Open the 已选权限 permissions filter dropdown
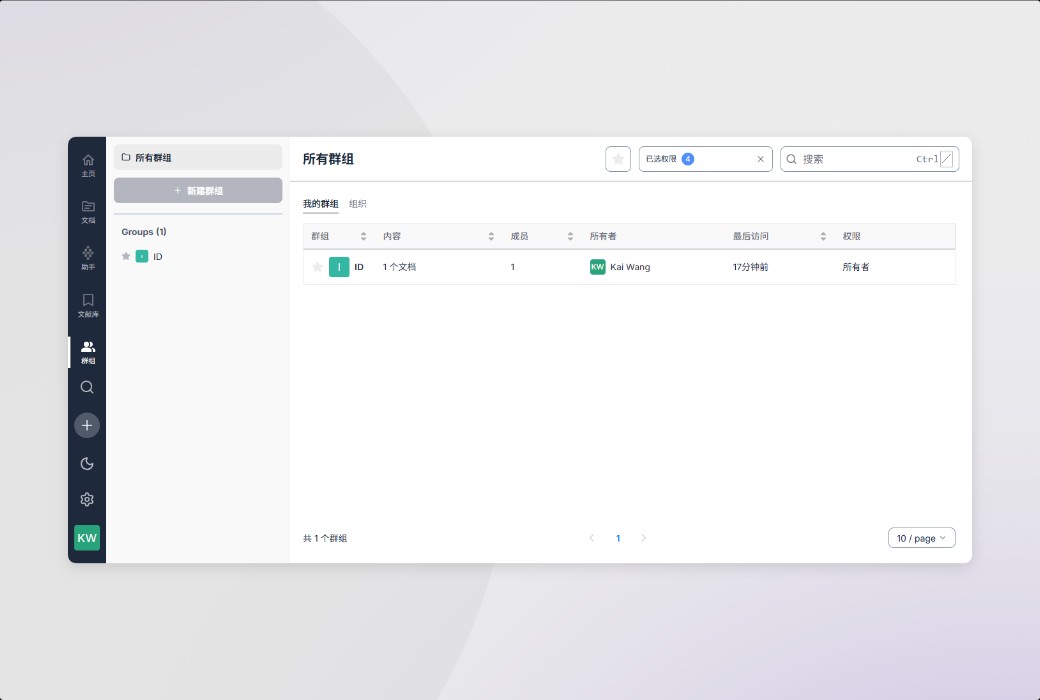This screenshot has height=700, width=1040. coord(706,159)
